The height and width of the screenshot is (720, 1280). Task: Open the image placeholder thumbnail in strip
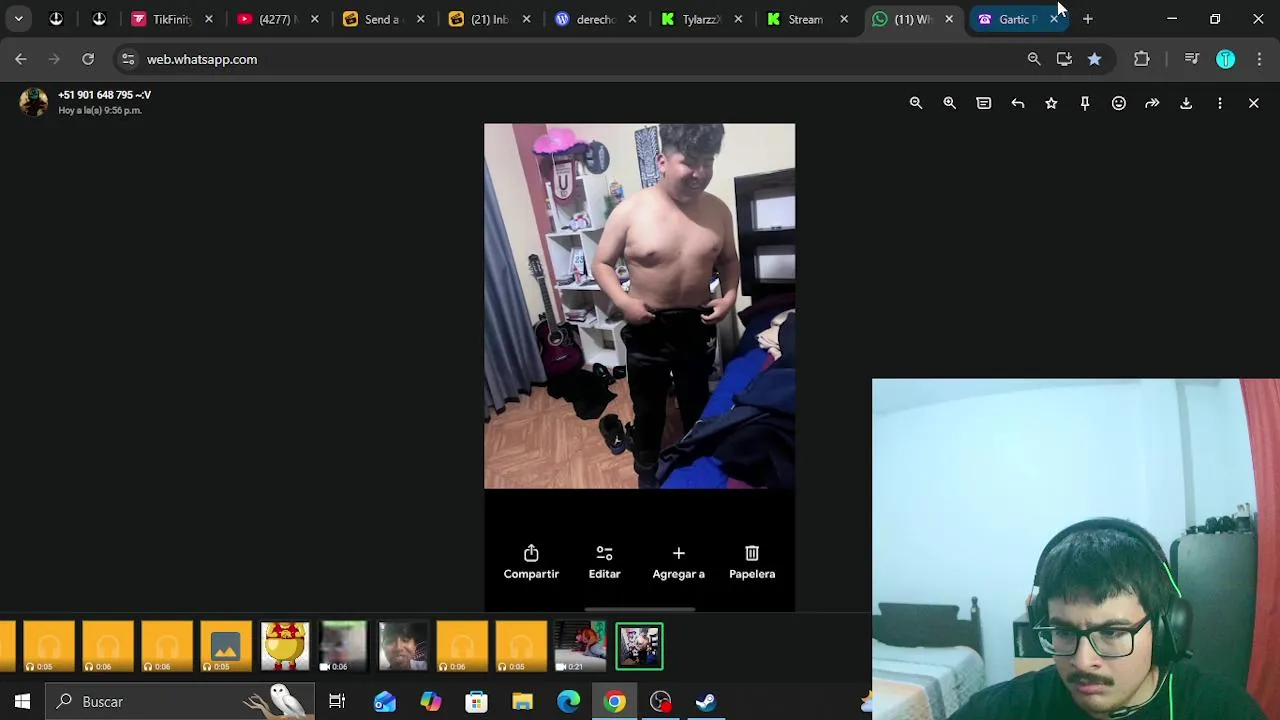pyautogui.click(x=226, y=646)
